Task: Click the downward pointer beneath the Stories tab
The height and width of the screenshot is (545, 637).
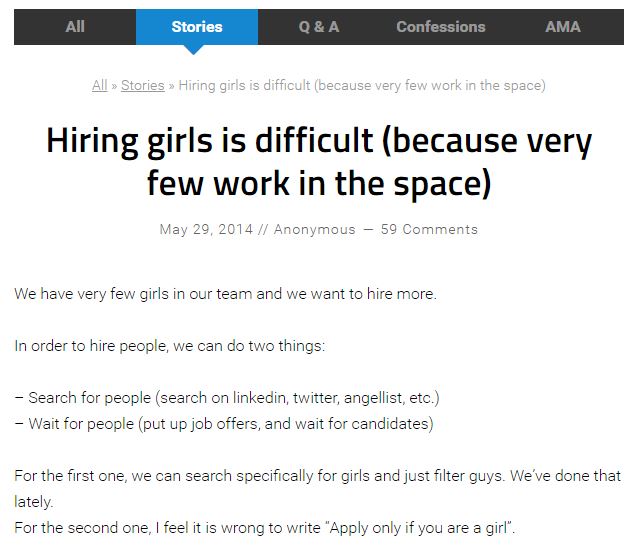Action: (x=196, y=50)
